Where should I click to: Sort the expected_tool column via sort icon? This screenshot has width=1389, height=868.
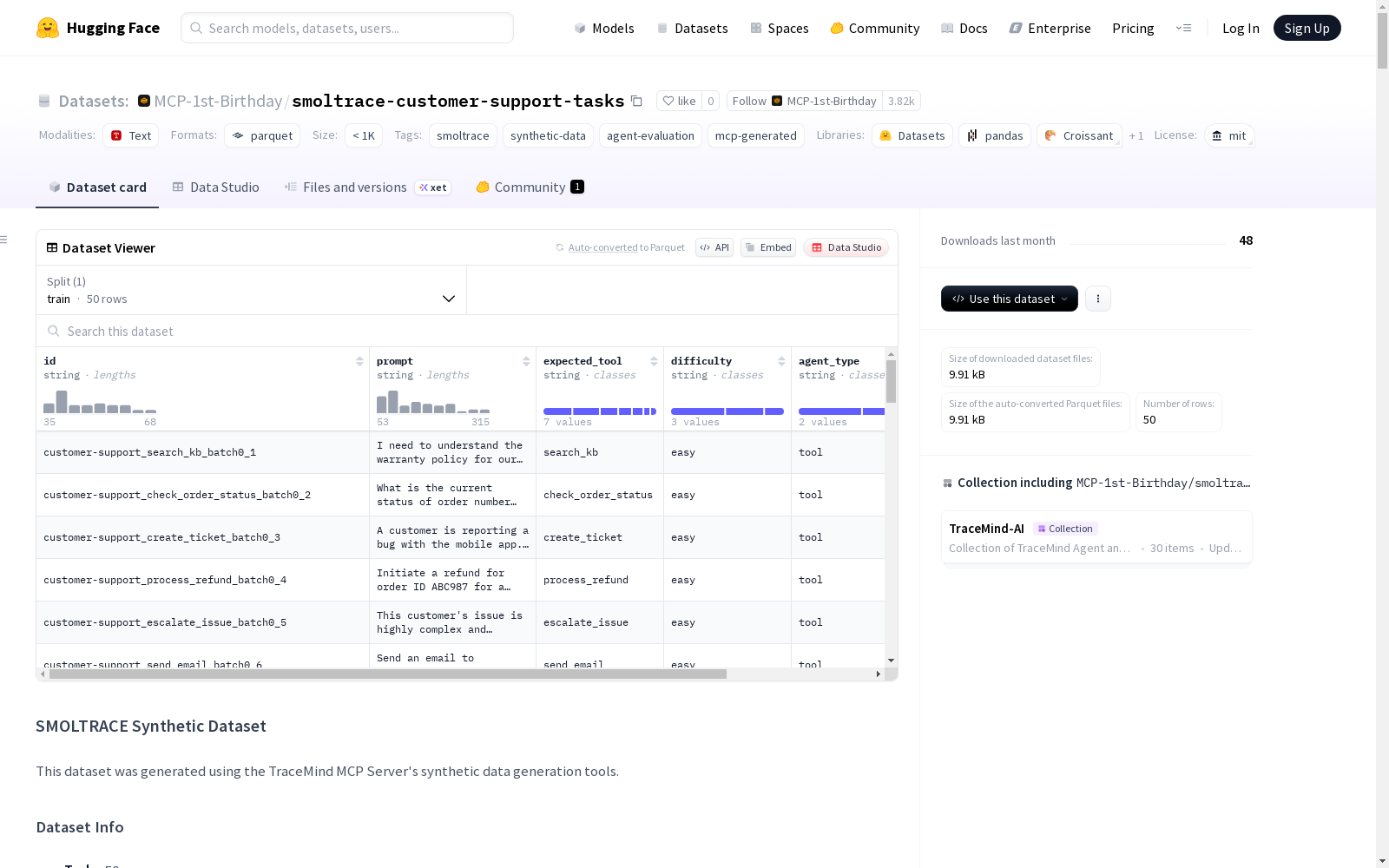654,361
